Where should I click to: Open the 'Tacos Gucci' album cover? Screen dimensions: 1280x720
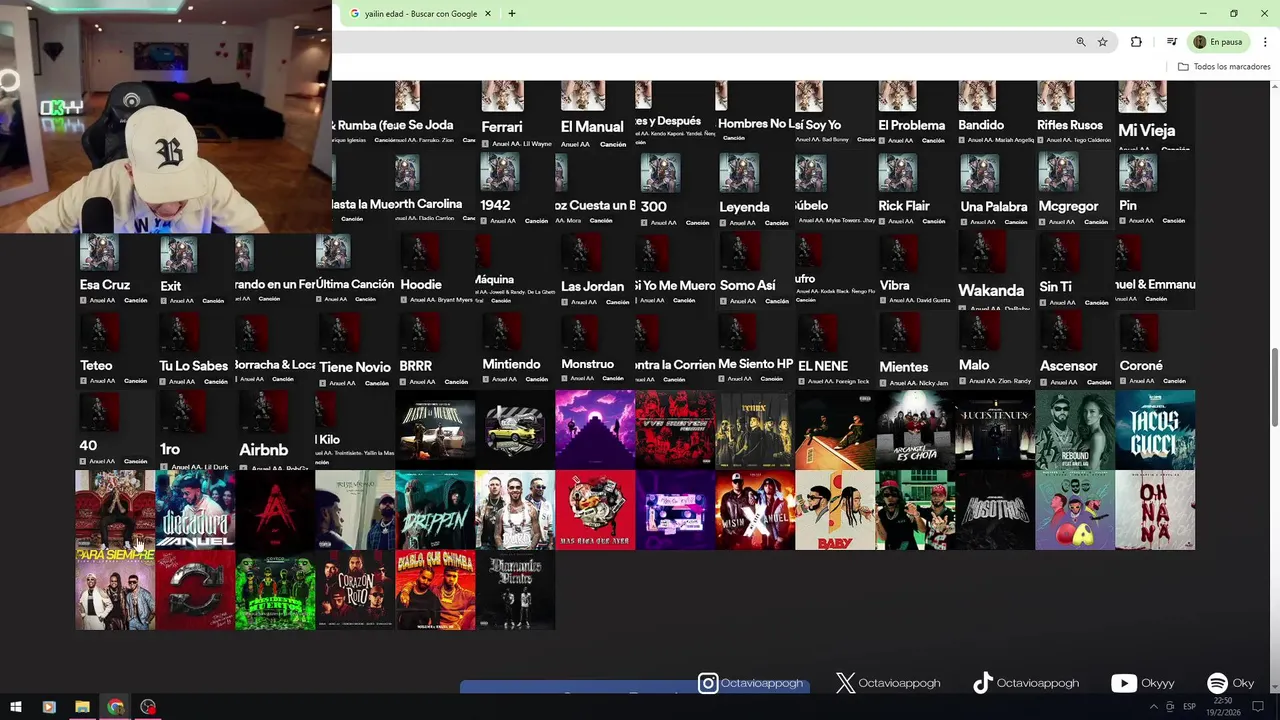click(1155, 430)
